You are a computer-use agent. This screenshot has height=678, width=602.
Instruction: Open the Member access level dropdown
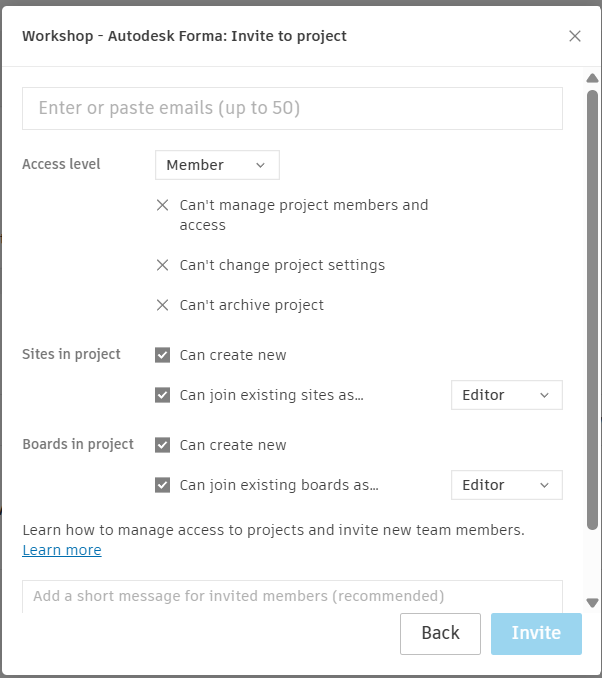pos(217,165)
